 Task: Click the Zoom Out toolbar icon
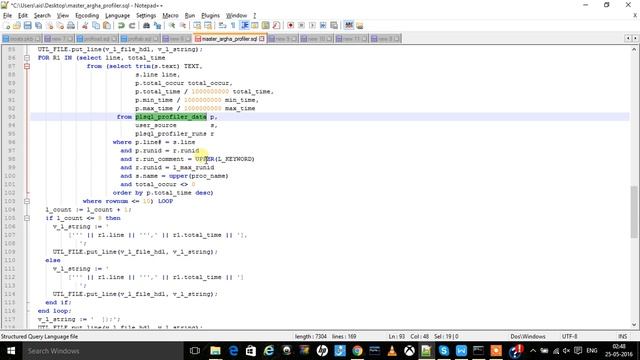coord(183,25)
